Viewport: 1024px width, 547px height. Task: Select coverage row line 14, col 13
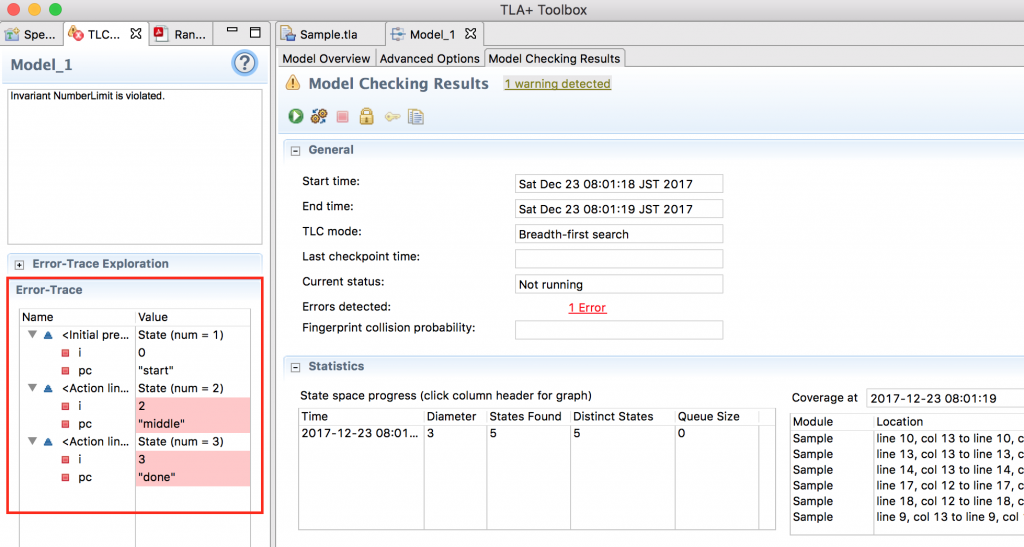click(907, 470)
